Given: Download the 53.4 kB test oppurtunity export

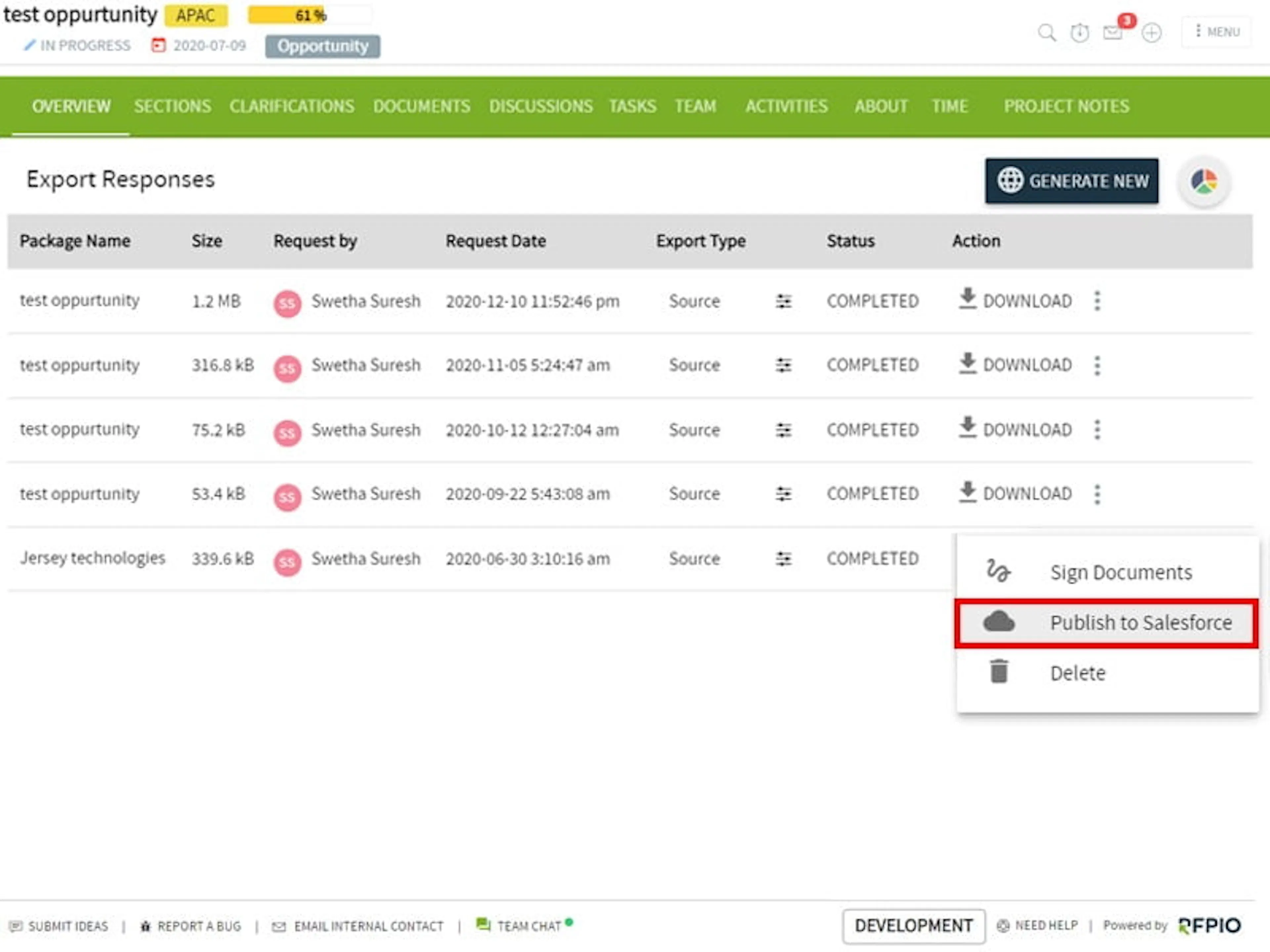Looking at the screenshot, I should tap(1014, 493).
